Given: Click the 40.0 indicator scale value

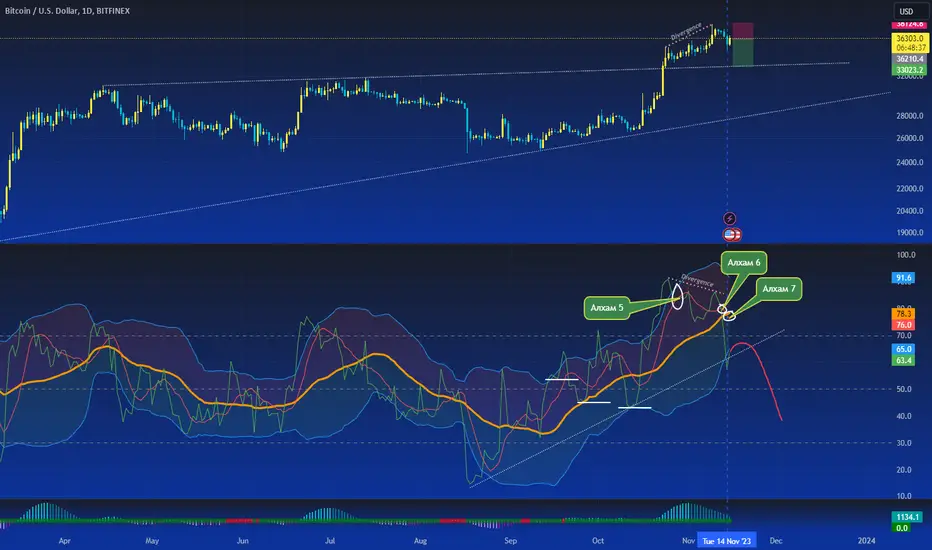Looking at the screenshot, I should pos(903,416).
